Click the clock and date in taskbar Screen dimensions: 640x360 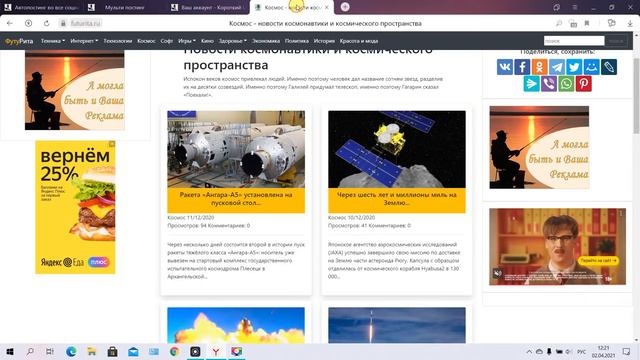[x=603, y=351]
